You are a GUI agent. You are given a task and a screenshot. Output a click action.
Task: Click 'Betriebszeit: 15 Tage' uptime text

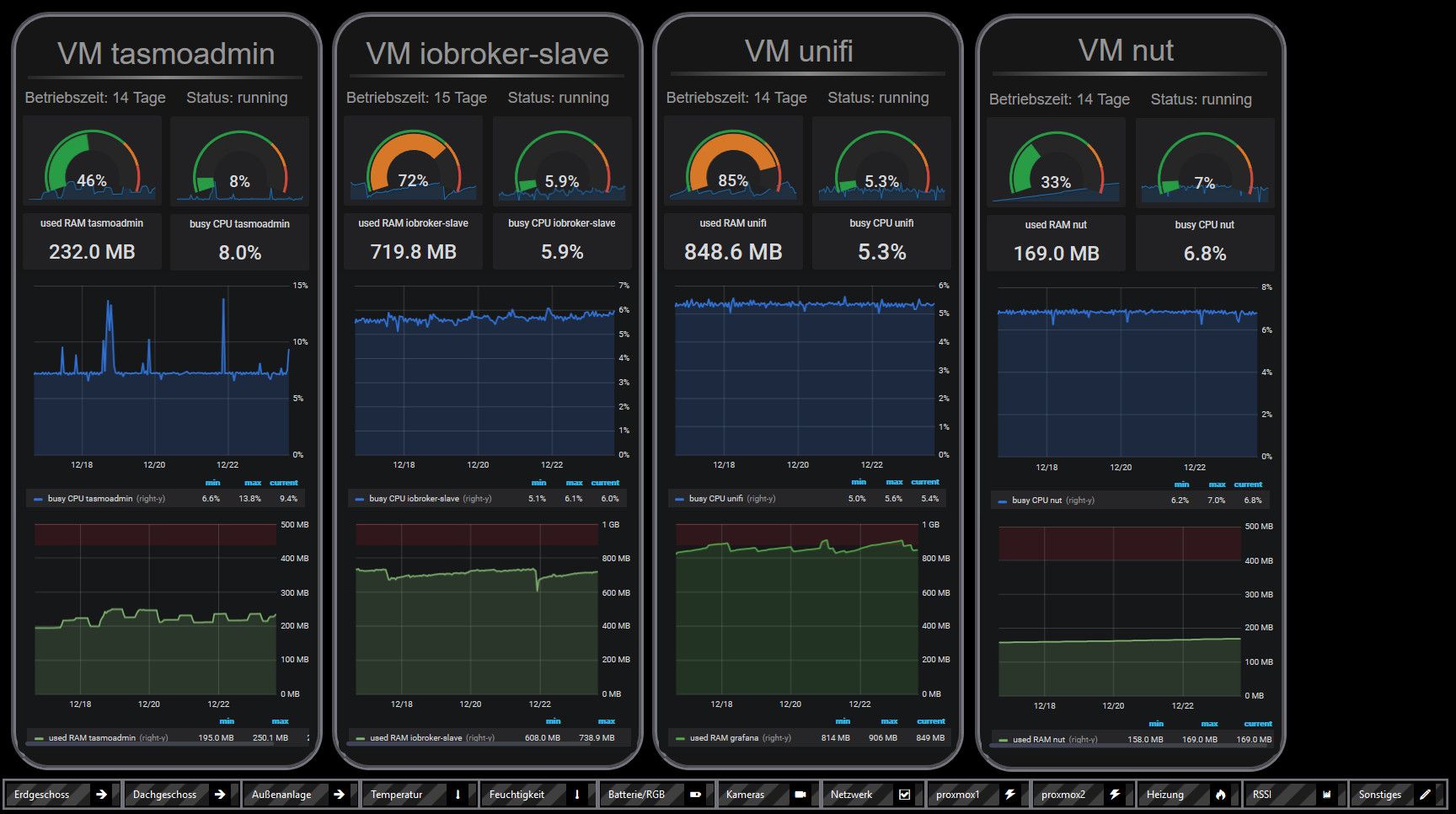[416, 98]
